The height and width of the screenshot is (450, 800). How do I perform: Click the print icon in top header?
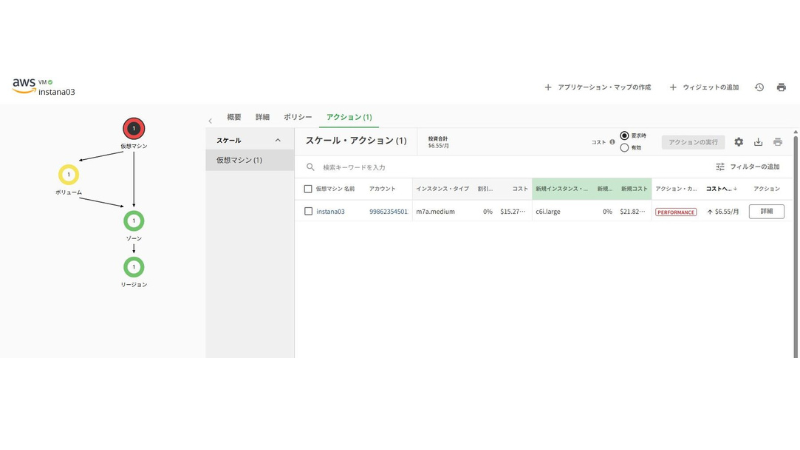tap(781, 87)
